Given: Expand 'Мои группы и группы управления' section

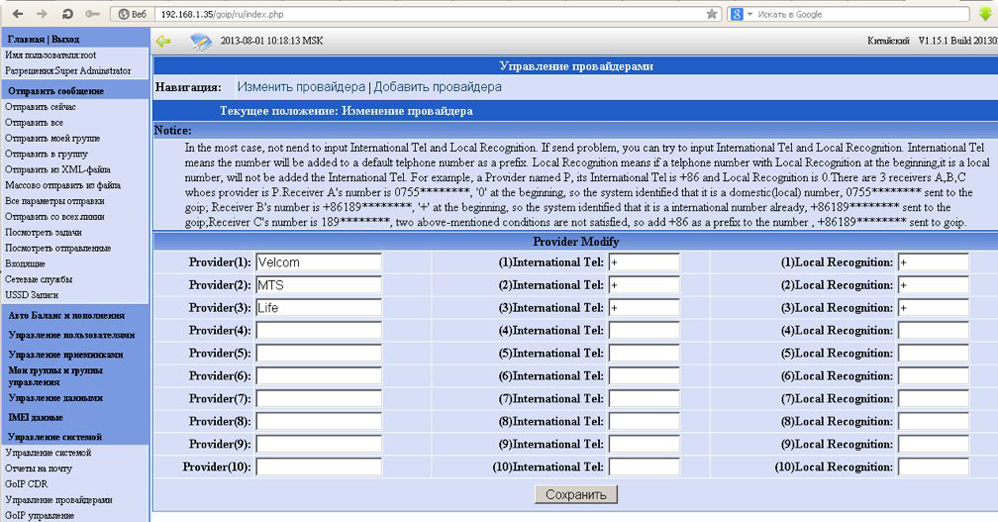Looking at the screenshot, I should (55, 376).
